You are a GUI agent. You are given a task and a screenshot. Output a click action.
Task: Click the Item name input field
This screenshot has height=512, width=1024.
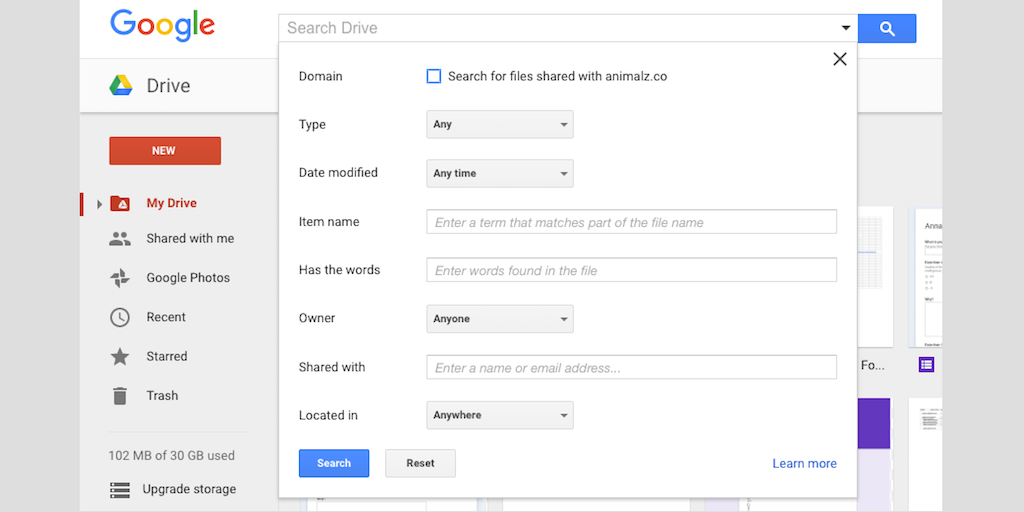(631, 222)
